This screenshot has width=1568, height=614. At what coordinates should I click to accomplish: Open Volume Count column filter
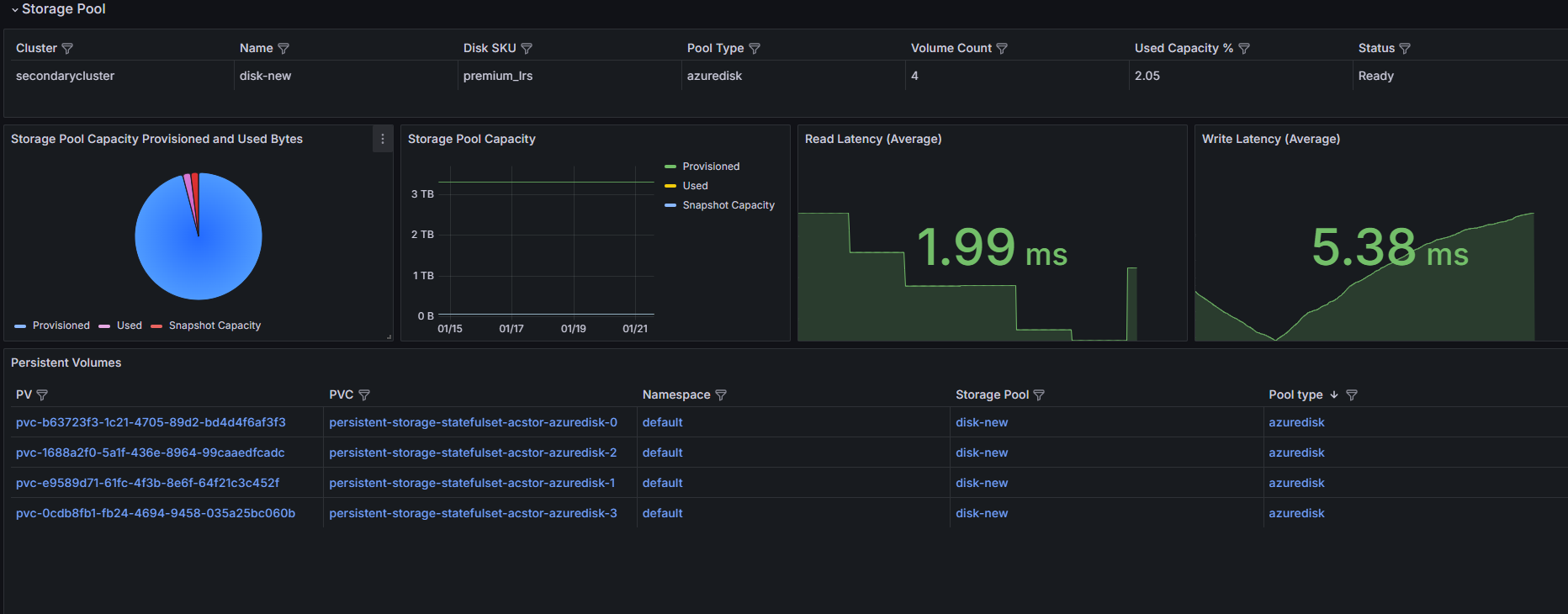(x=1002, y=49)
